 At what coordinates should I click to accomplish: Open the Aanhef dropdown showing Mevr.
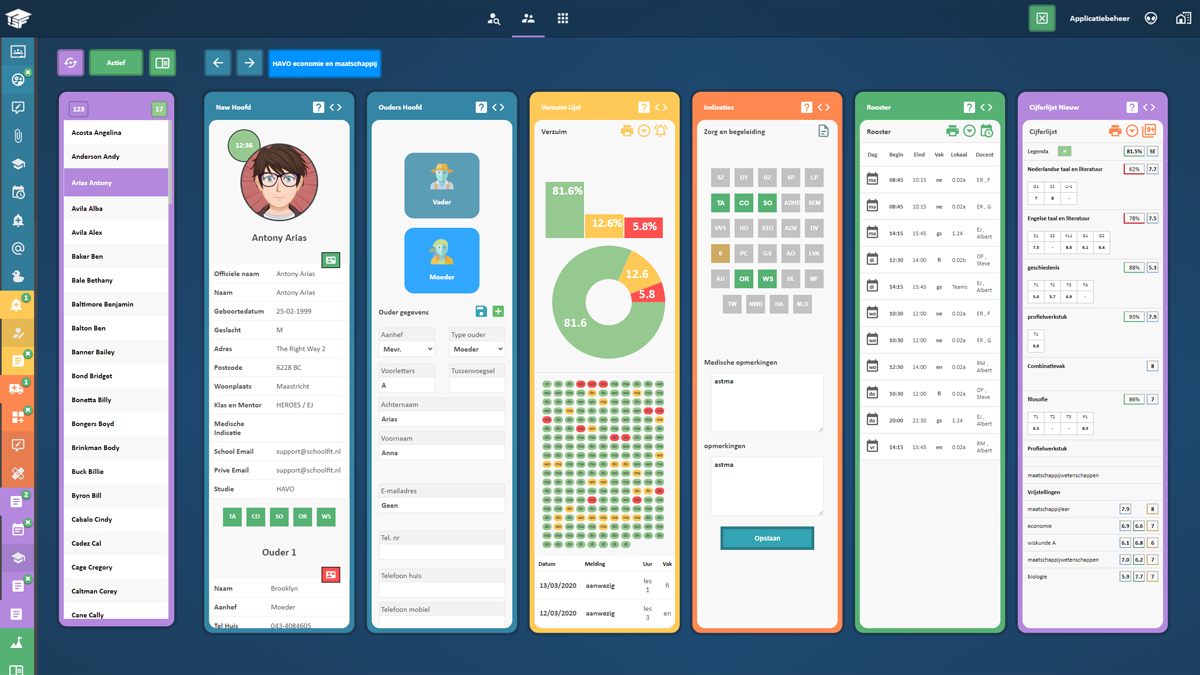point(407,349)
